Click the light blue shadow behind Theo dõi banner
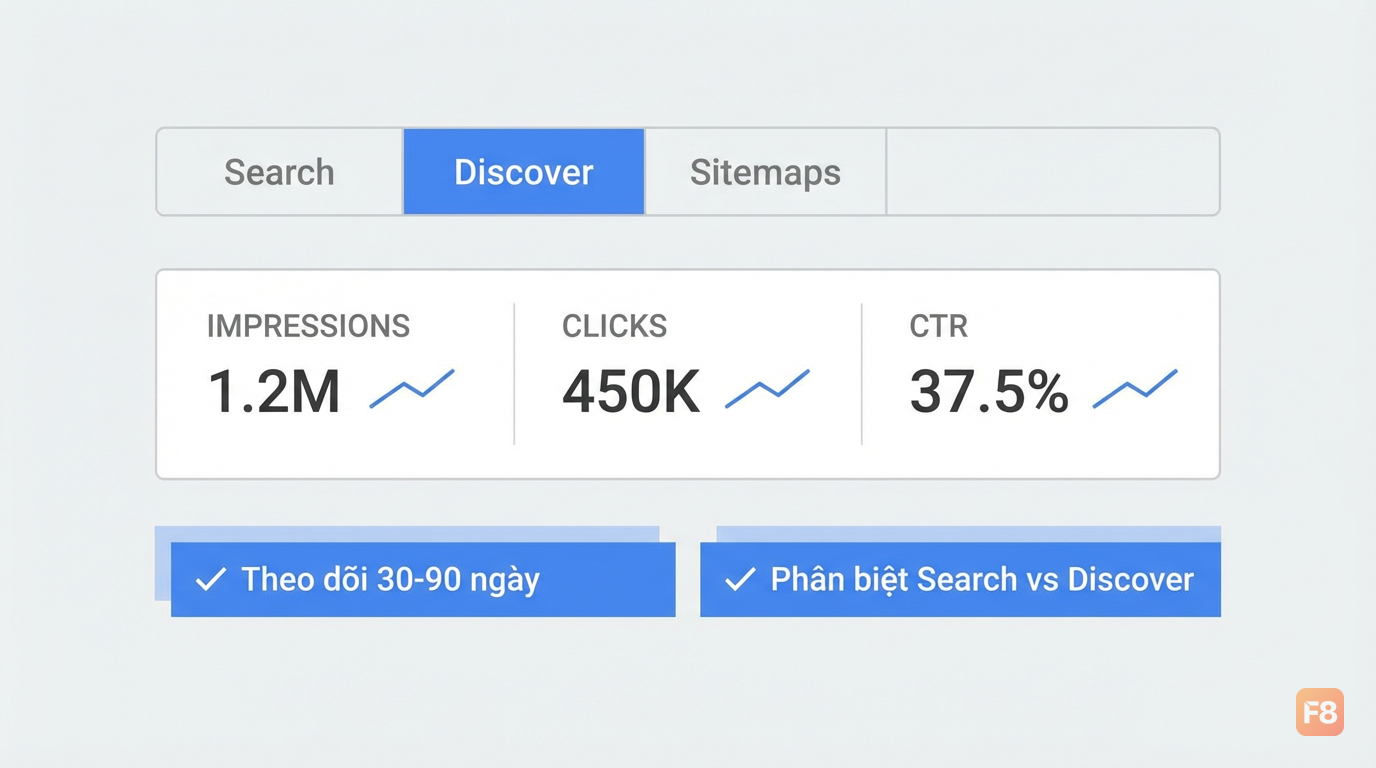This screenshot has height=768, width=1376. pyautogui.click(x=163, y=563)
